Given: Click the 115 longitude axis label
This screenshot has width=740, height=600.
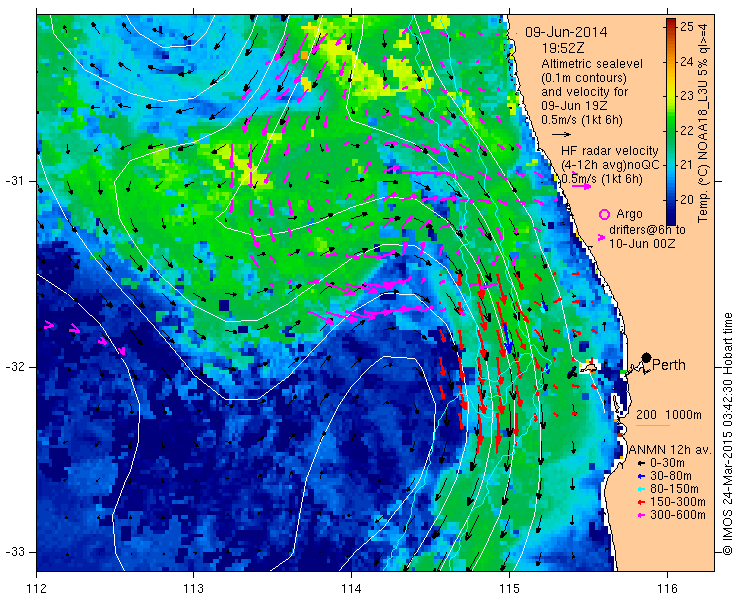Looking at the screenshot, I should (x=509, y=589).
